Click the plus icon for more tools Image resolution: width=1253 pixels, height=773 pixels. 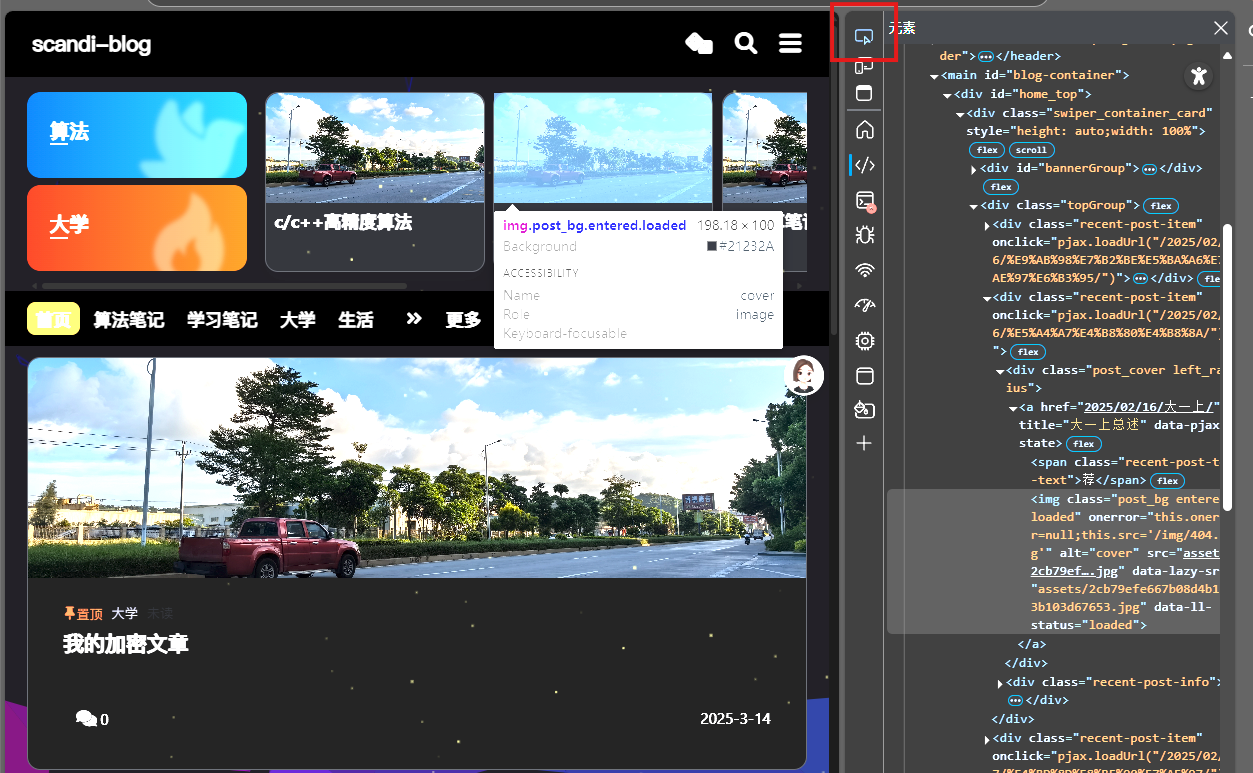[865, 443]
